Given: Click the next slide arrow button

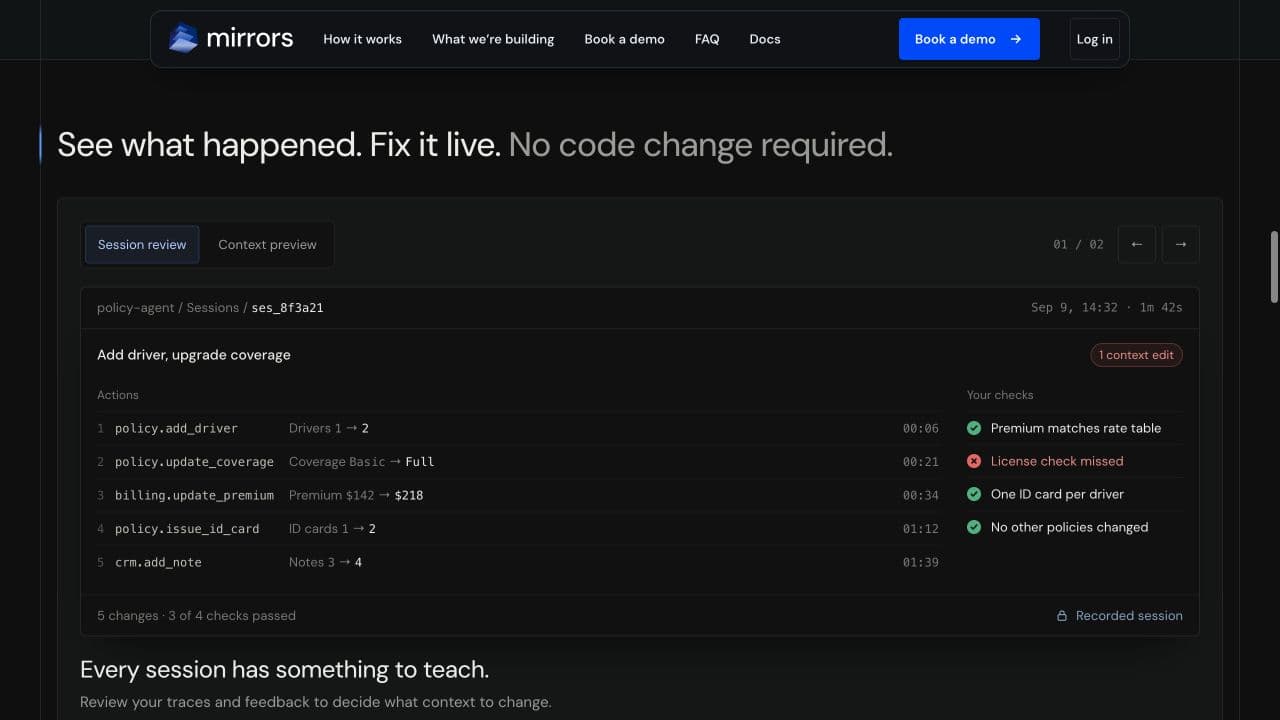Looking at the screenshot, I should tap(1180, 244).
